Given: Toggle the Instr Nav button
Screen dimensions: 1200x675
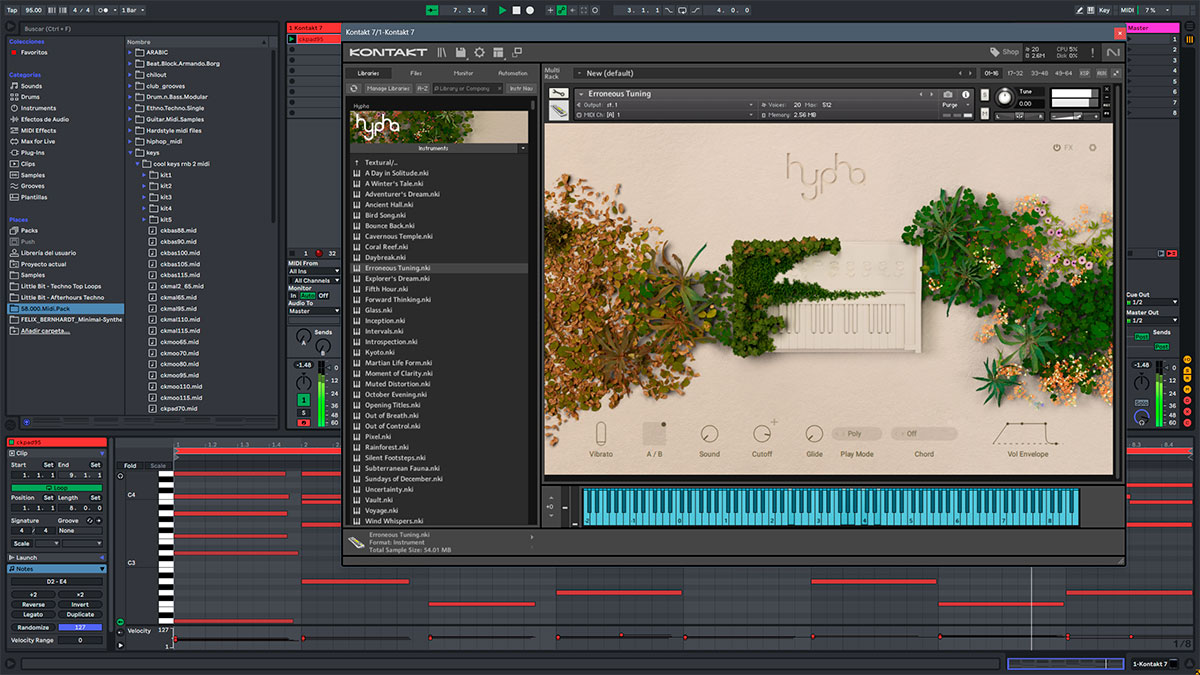Looking at the screenshot, I should pyautogui.click(x=520, y=88).
